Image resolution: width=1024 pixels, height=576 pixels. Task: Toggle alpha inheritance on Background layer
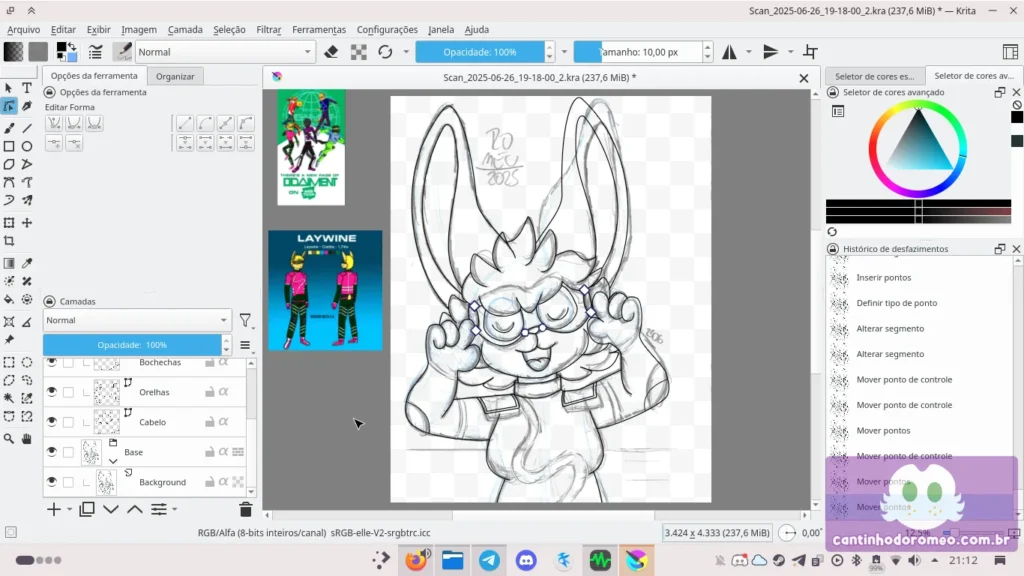coord(223,482)
